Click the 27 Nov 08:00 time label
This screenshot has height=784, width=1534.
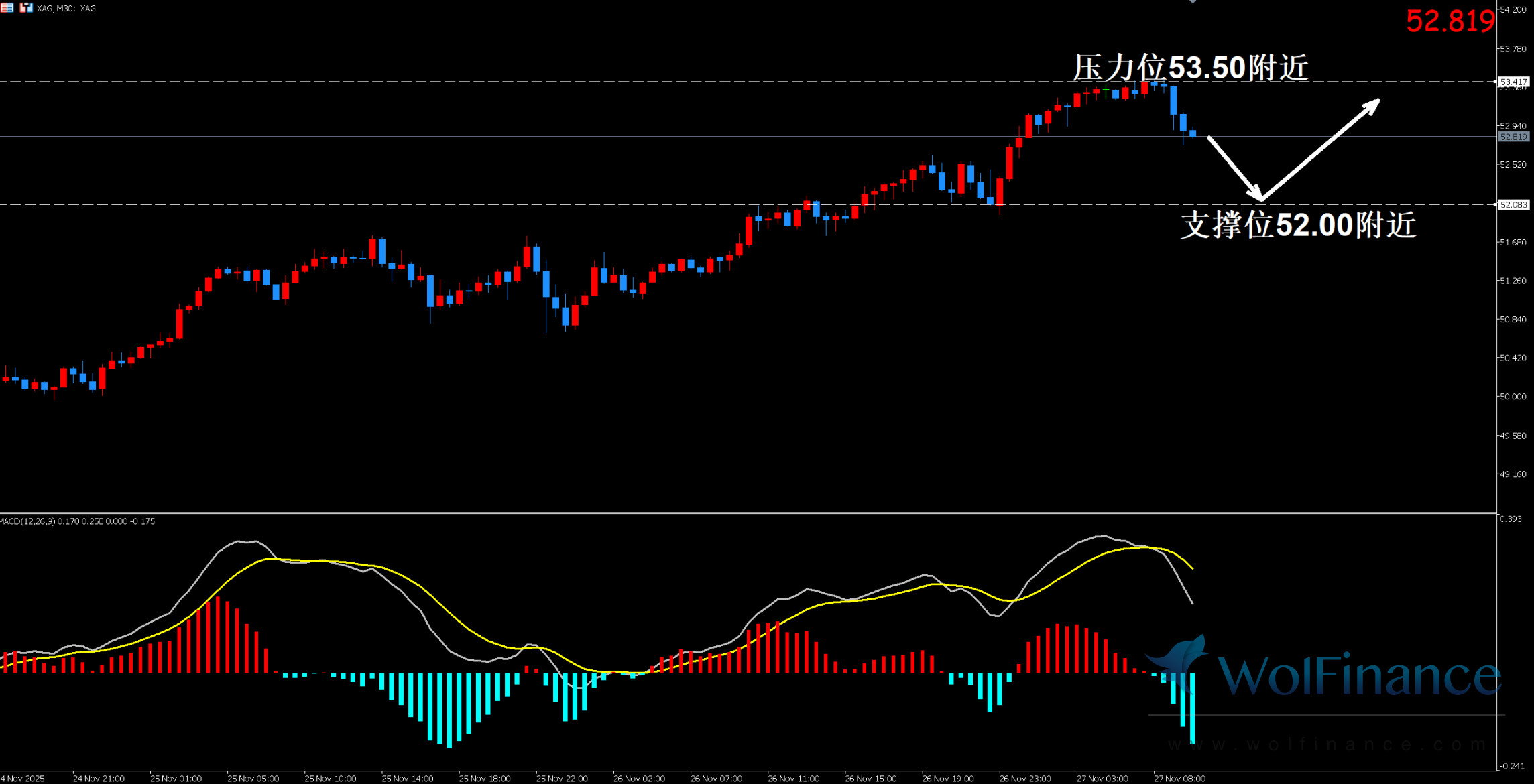1179,779
